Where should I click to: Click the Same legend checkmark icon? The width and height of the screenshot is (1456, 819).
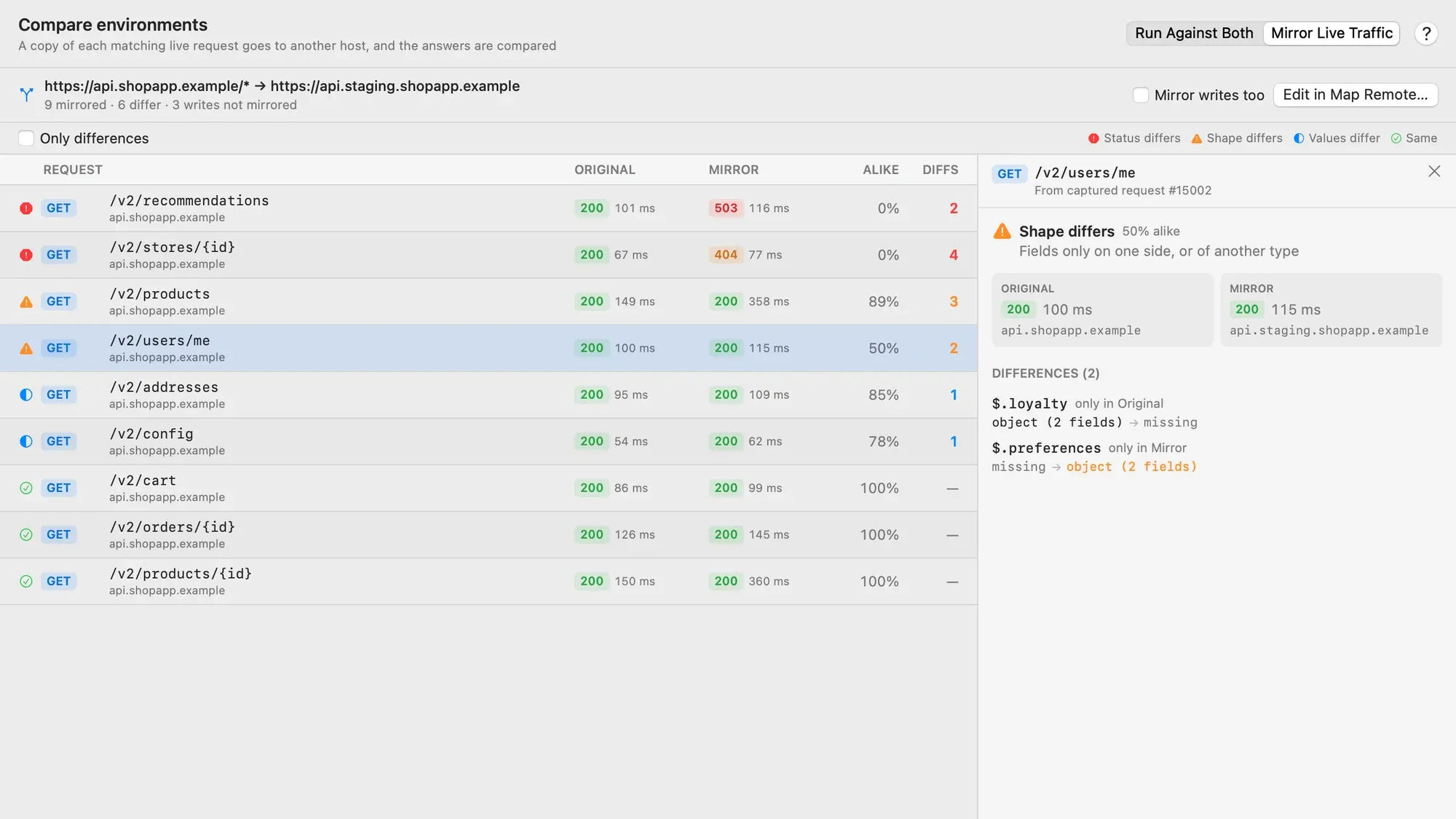[1396, 138]
